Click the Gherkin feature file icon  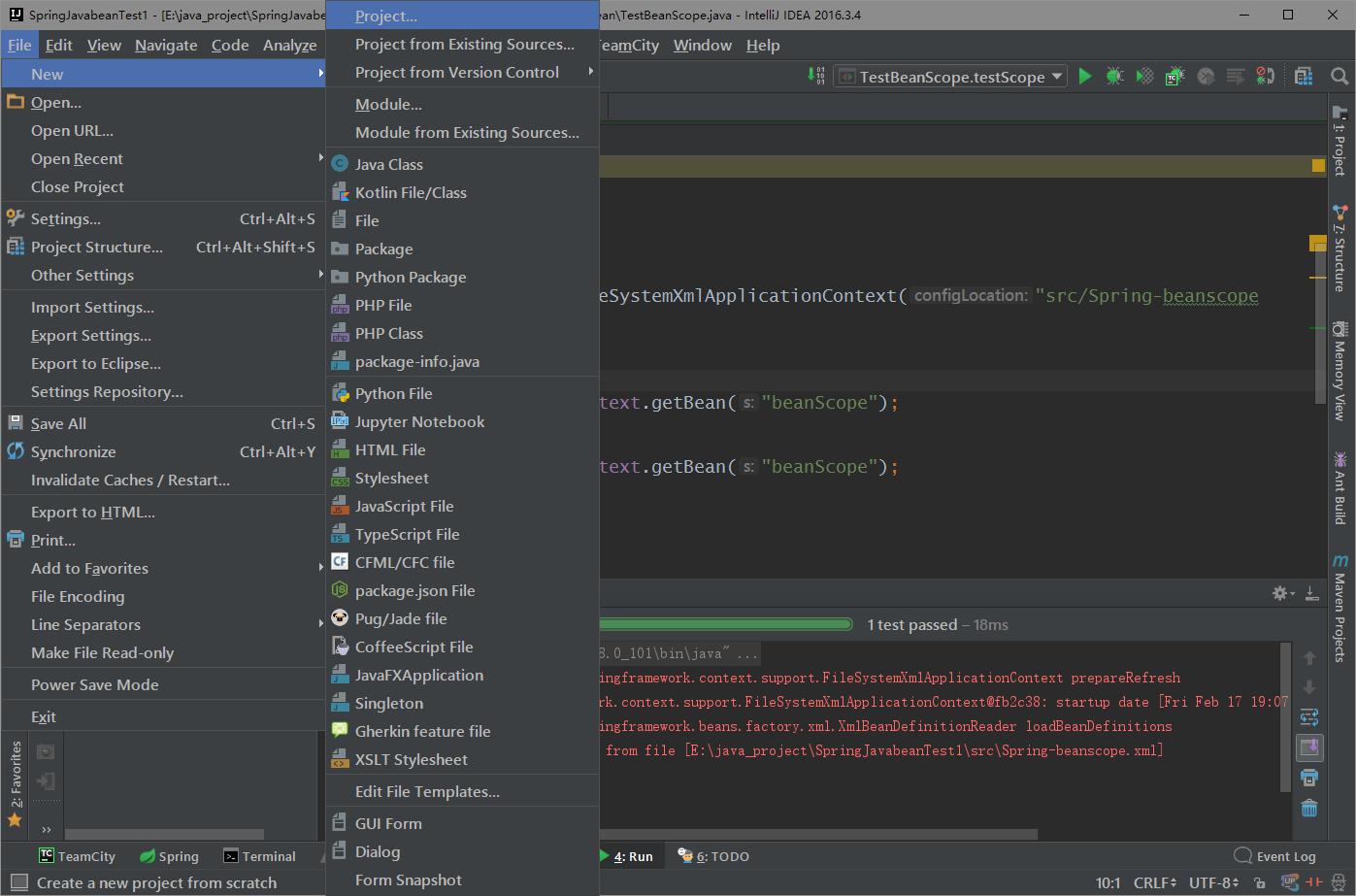(340, 731)
